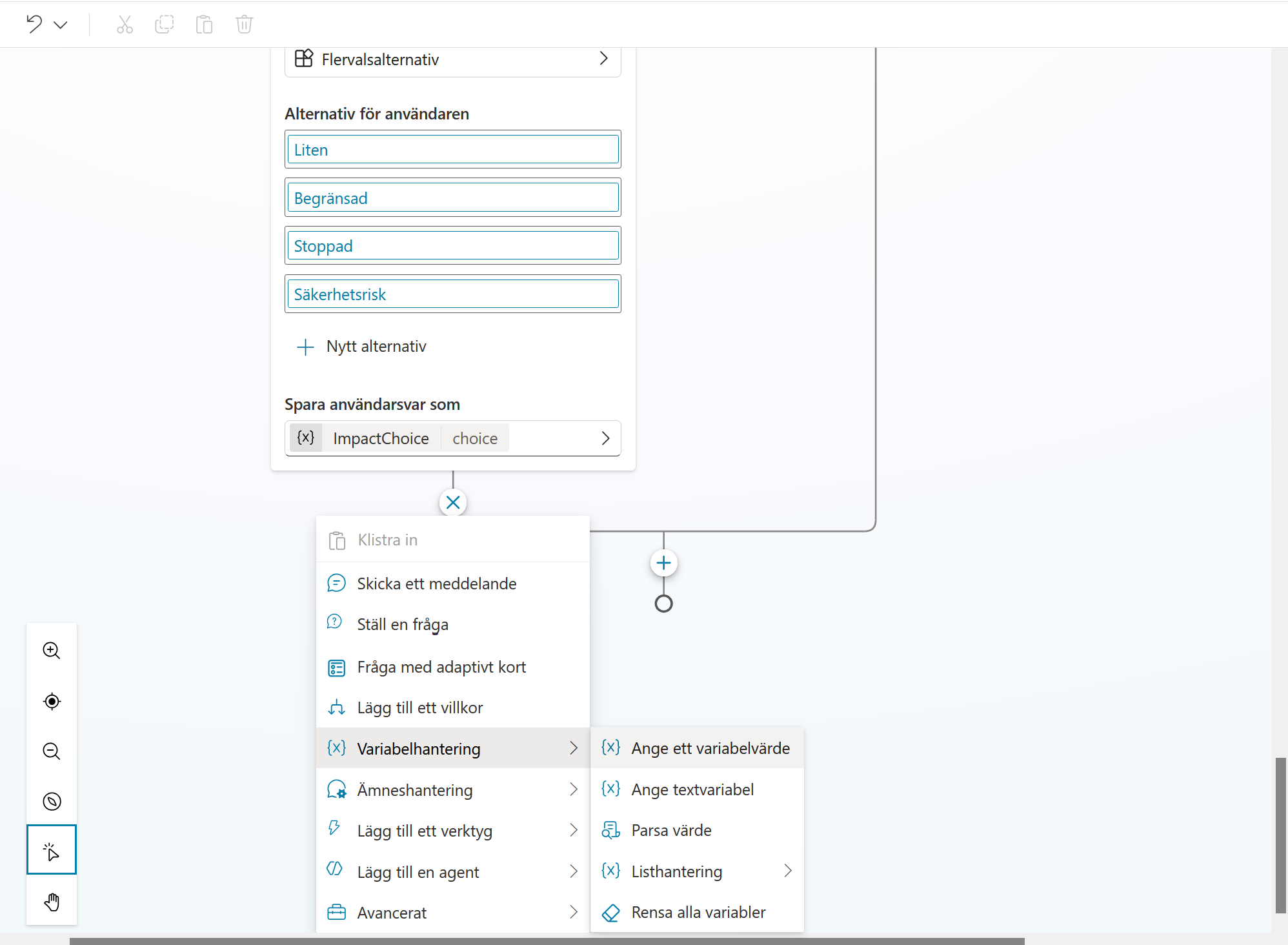The height and width of the screenshot is (945, 1288).
Task: Expand Variabelhantering submenu
Action: click(x=453, y=748)
